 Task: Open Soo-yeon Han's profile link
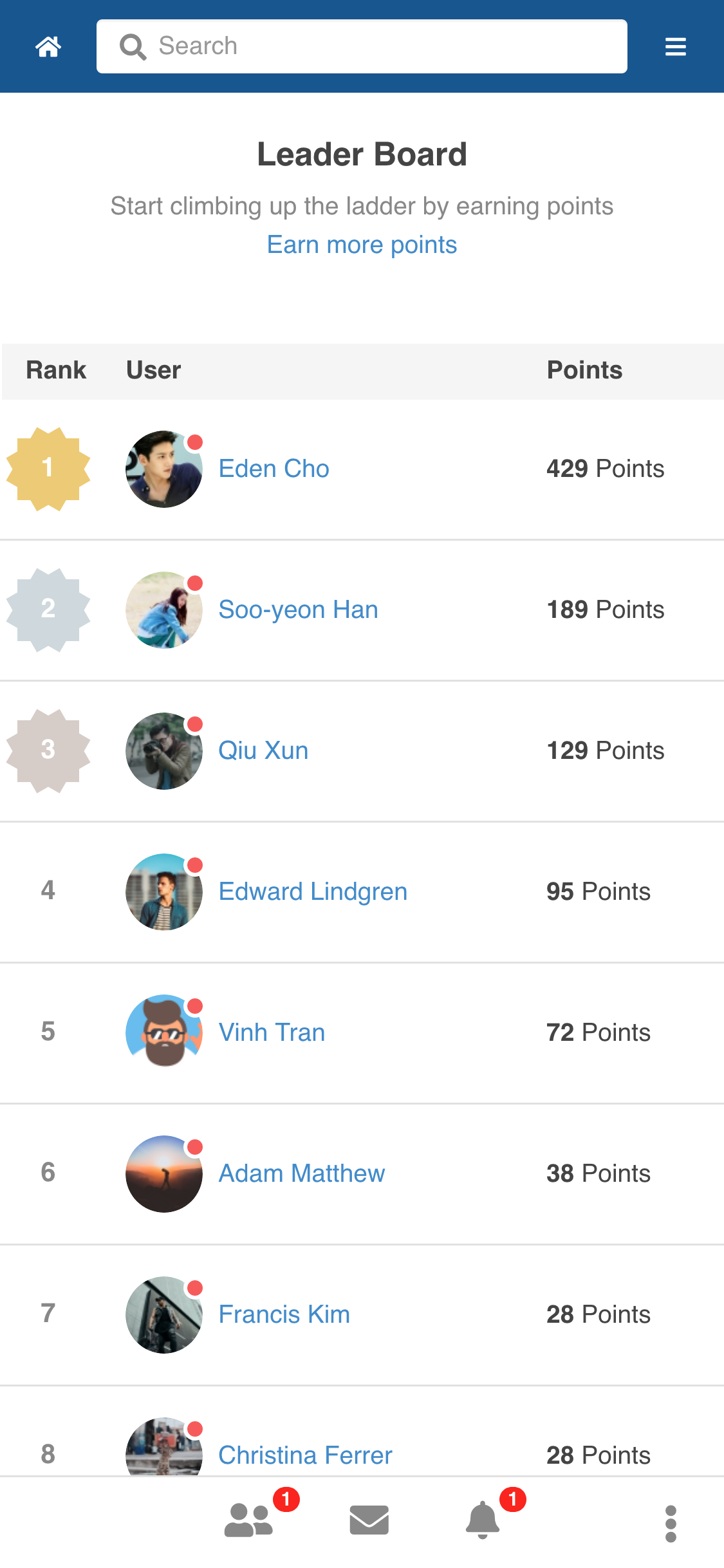[298, 610]
